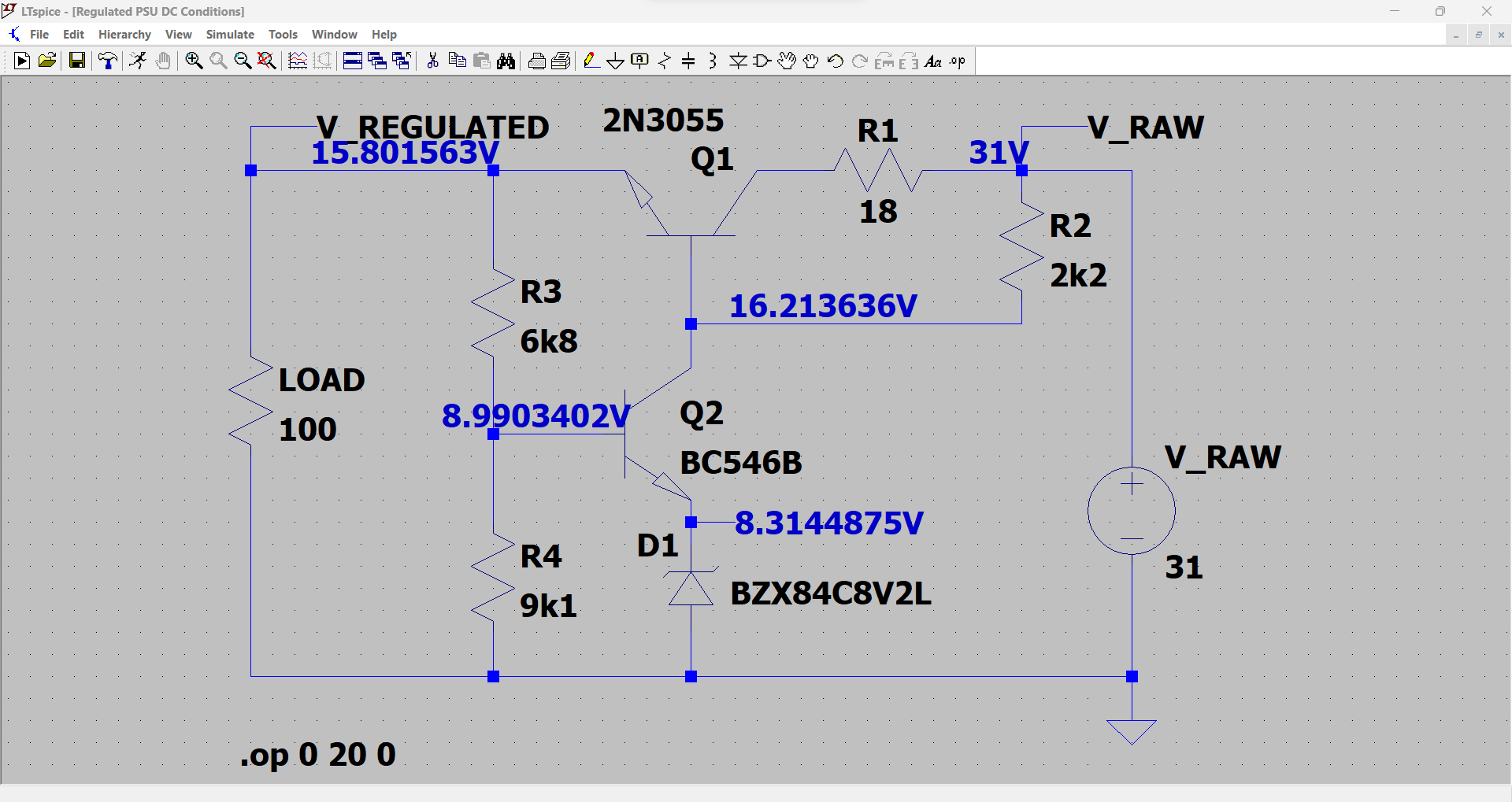Open the View menu
The height and width of the screenshot is (802, 1512).
pos(178,35)
